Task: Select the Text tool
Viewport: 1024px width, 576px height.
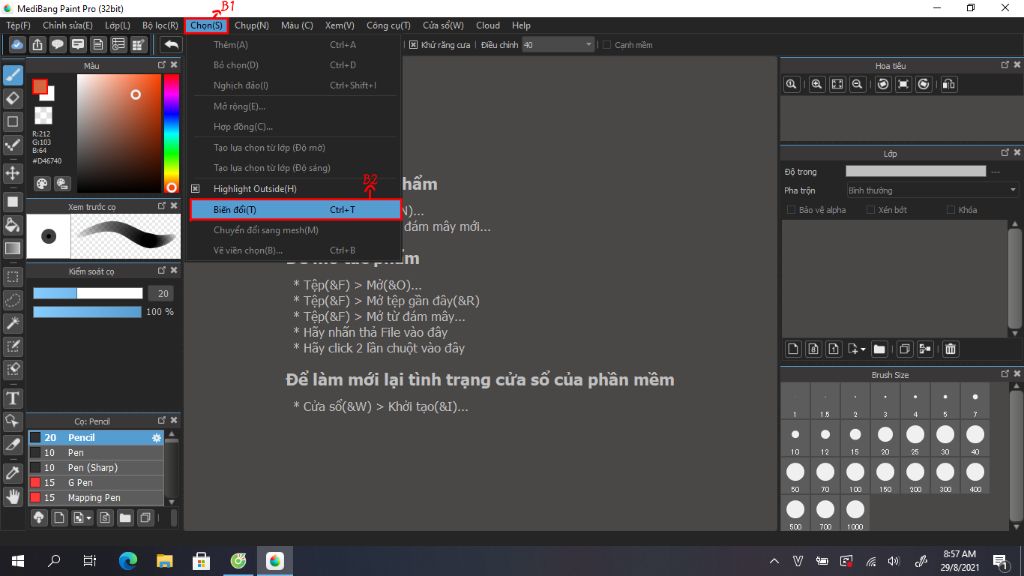Action: [x=12, y=398]
